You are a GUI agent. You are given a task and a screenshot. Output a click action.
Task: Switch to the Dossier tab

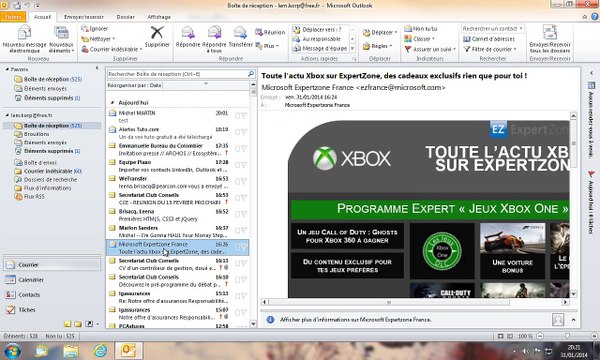[x=126, y=17]
